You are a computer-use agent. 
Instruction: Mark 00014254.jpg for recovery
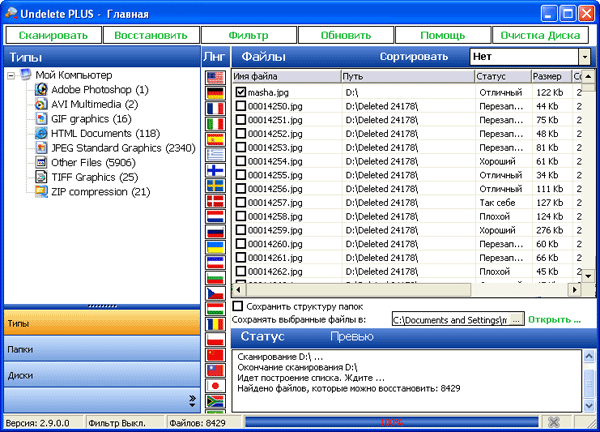(x=240, y=161)
